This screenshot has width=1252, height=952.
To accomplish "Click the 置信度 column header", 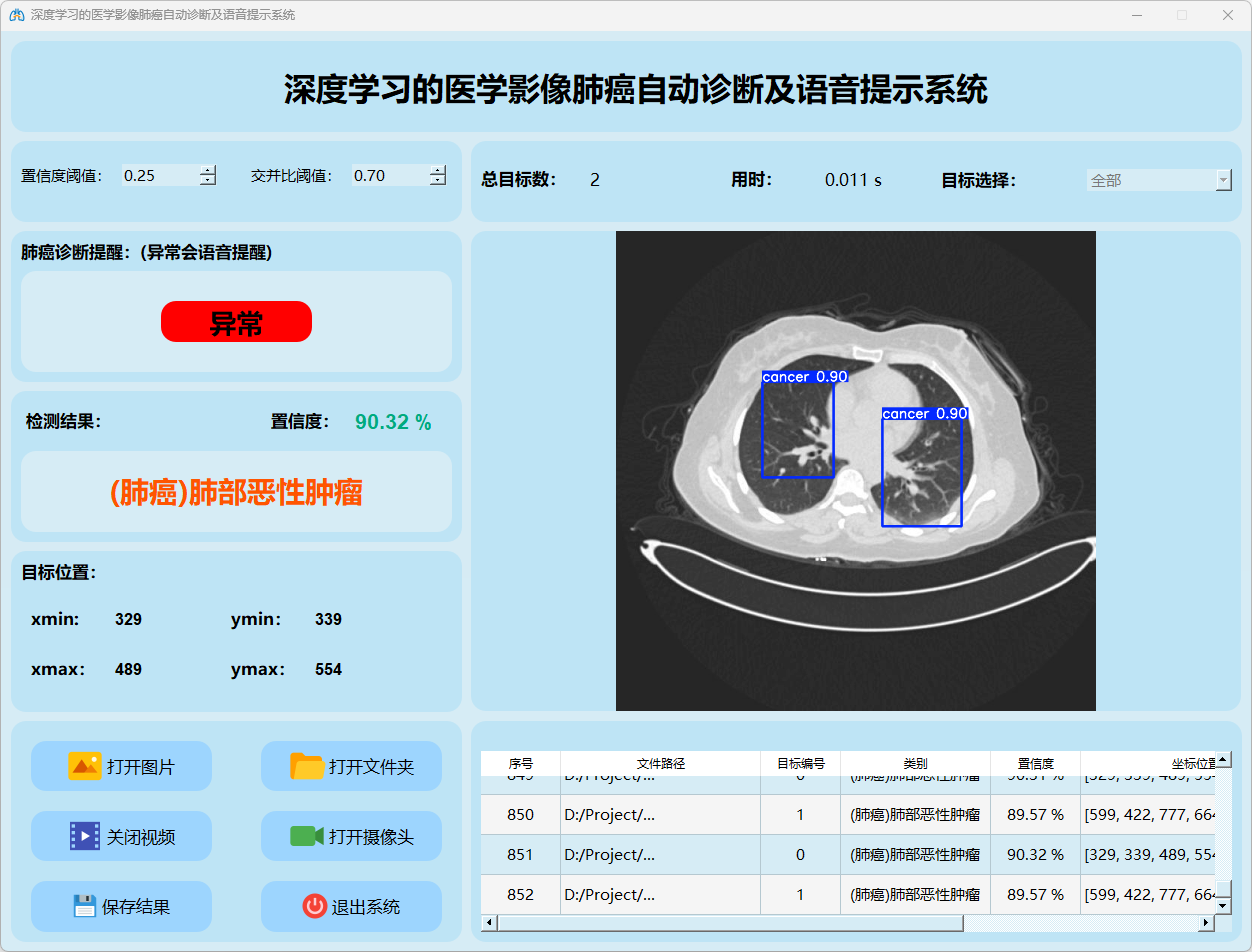I will 1035,763.
